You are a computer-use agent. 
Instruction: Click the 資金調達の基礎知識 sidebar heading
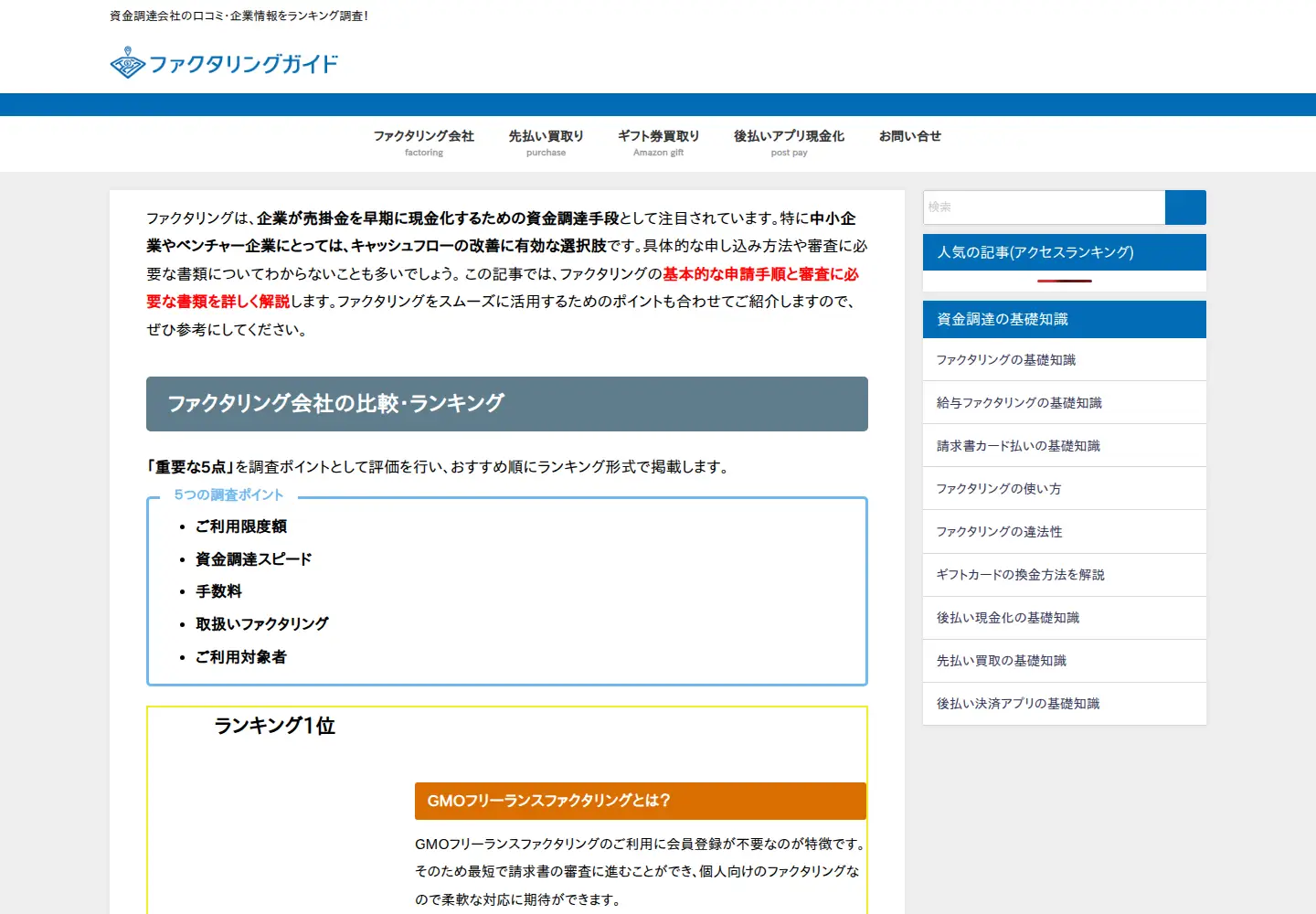pyautogui.click(x=1065, y=319)
